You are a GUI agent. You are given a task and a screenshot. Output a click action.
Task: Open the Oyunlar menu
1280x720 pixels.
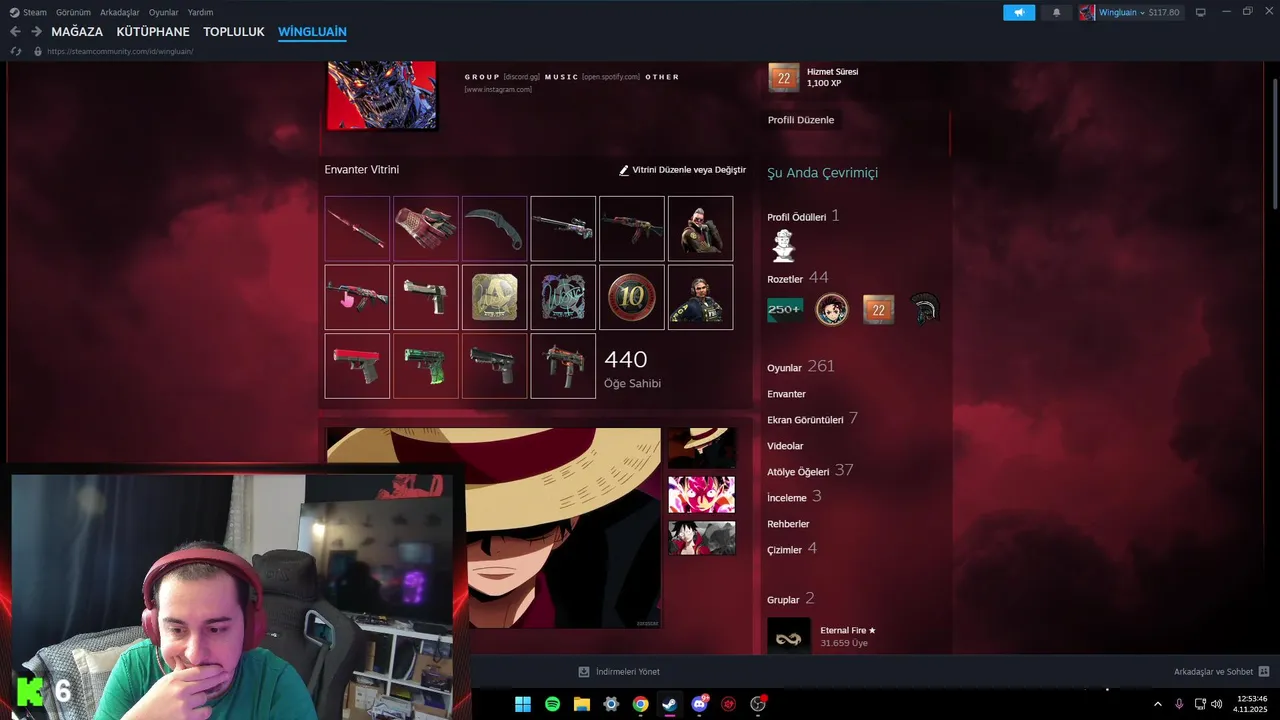point(164,12)
